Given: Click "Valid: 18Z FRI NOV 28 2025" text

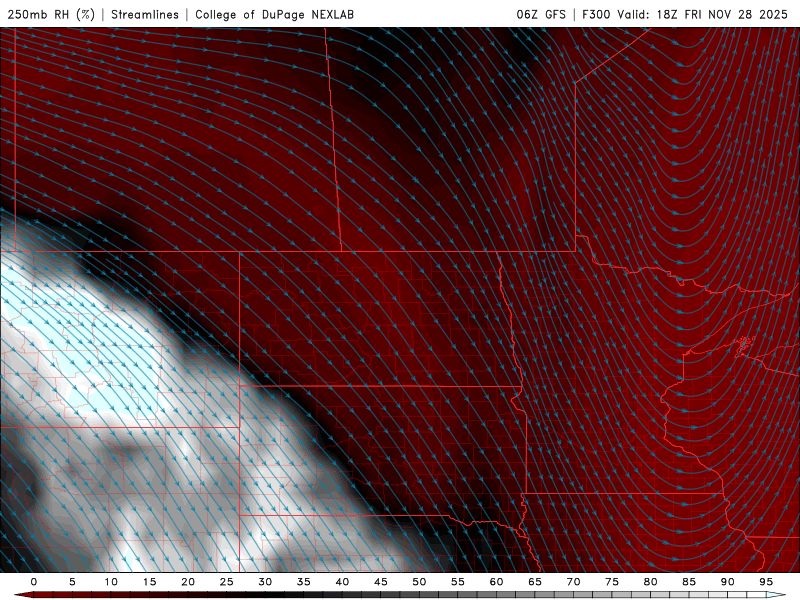Looking at the screenshot, I should coord(703,14).
